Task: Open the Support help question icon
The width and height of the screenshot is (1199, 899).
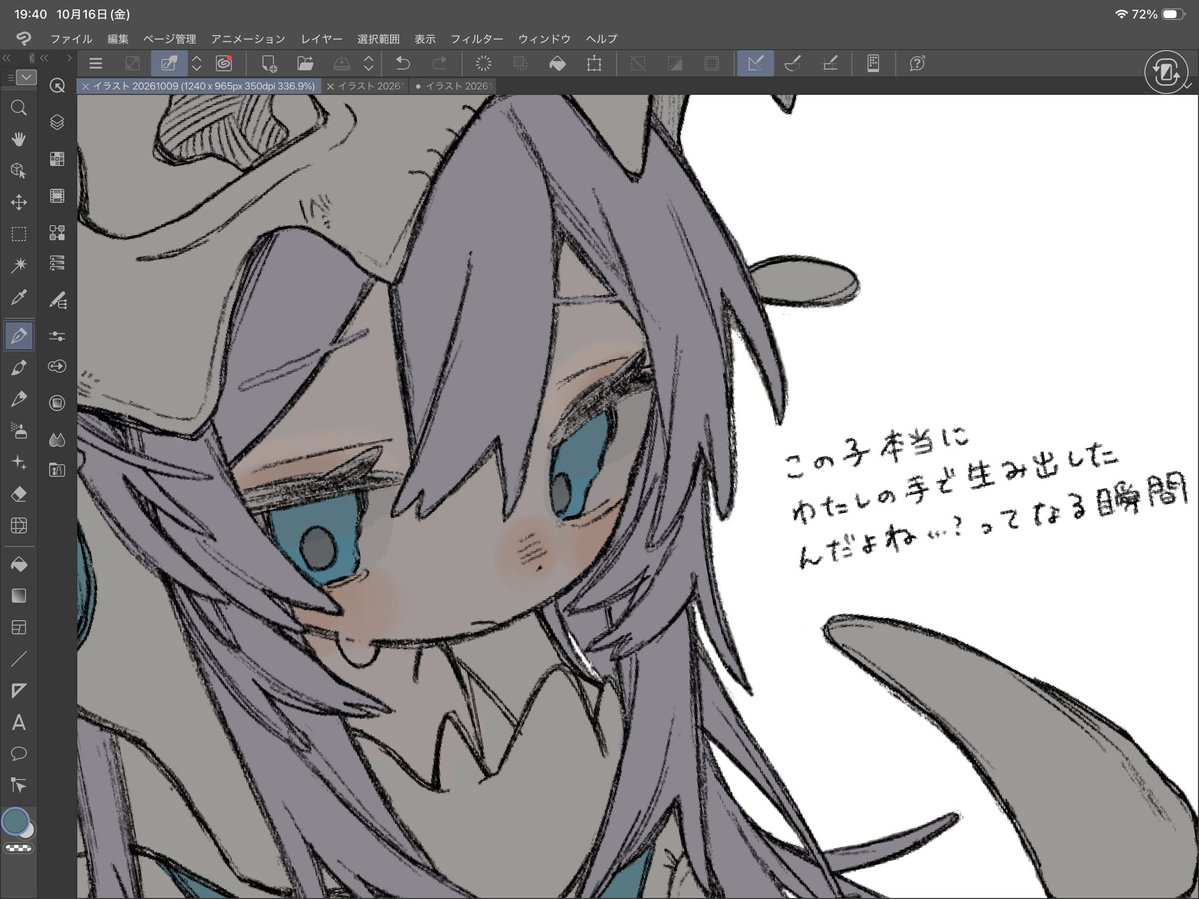Action: 917,63
